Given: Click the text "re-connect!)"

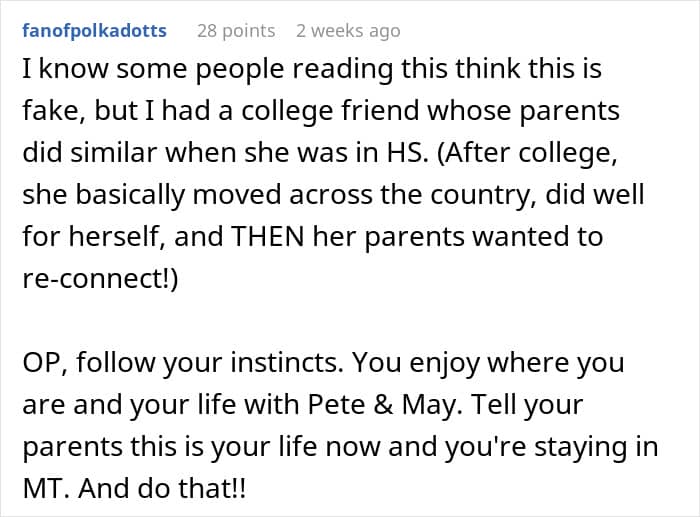Looking at the screenshot, I should click(x=98, y=279).
